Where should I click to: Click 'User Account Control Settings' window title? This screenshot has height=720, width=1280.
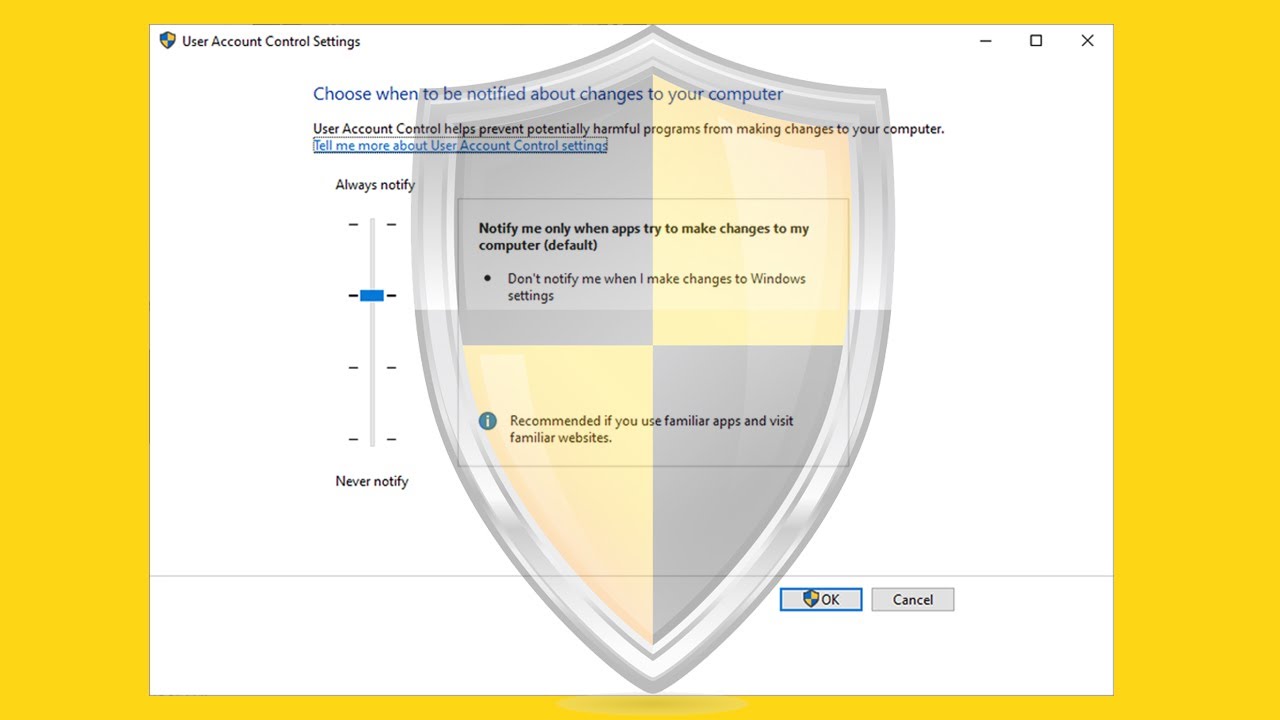point(271,42)
